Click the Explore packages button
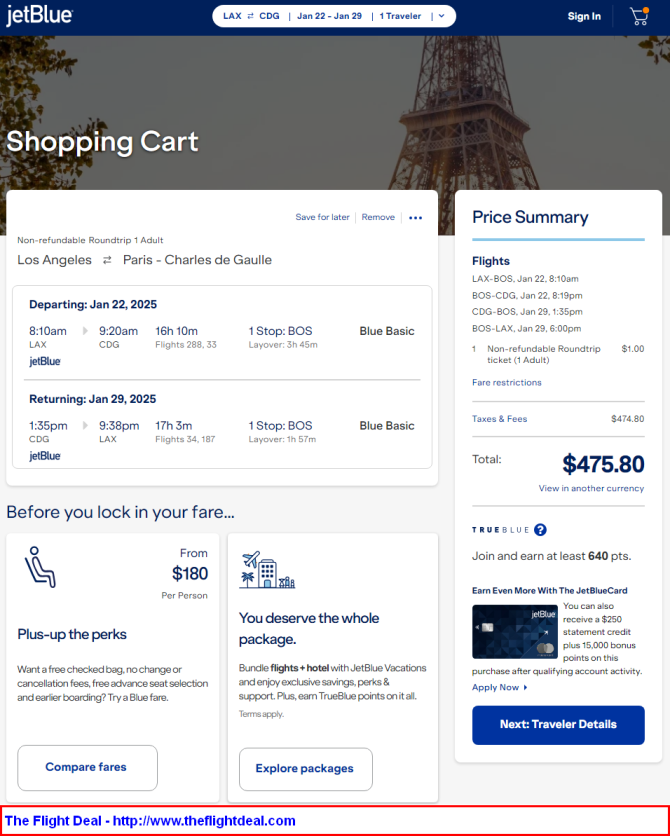The height and width of the screenshot is (836, 670). point(305,769)
